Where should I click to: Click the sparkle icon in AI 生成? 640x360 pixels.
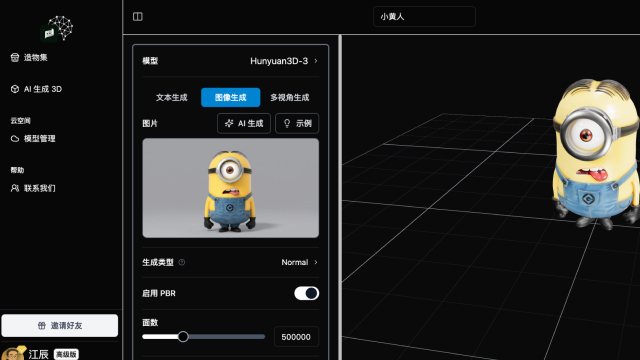[x=229, y=123]
